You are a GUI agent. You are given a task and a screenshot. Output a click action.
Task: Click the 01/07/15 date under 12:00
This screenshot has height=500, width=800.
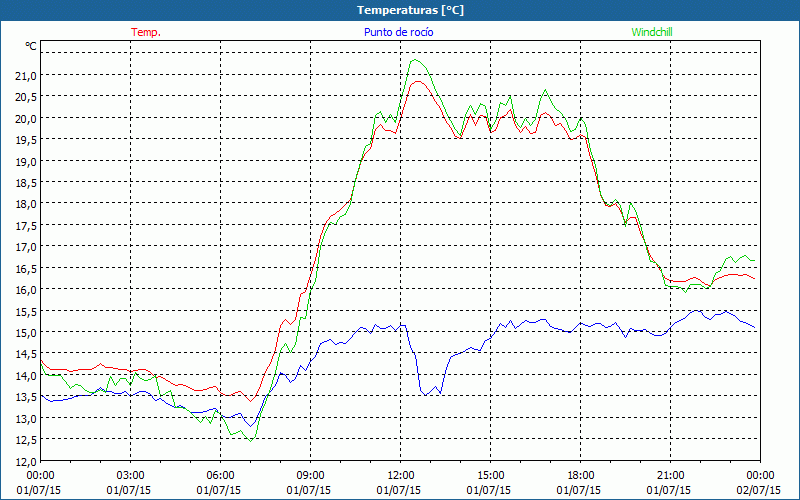pos(399,490)
